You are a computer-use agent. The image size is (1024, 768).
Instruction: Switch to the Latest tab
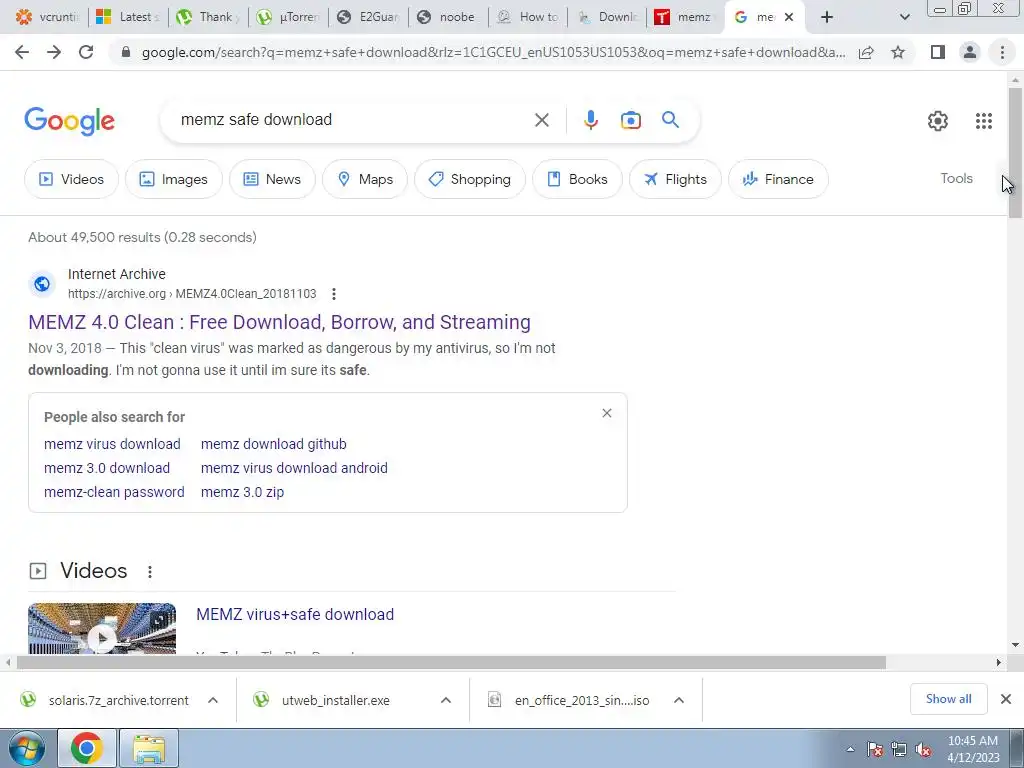click(127, 17)
